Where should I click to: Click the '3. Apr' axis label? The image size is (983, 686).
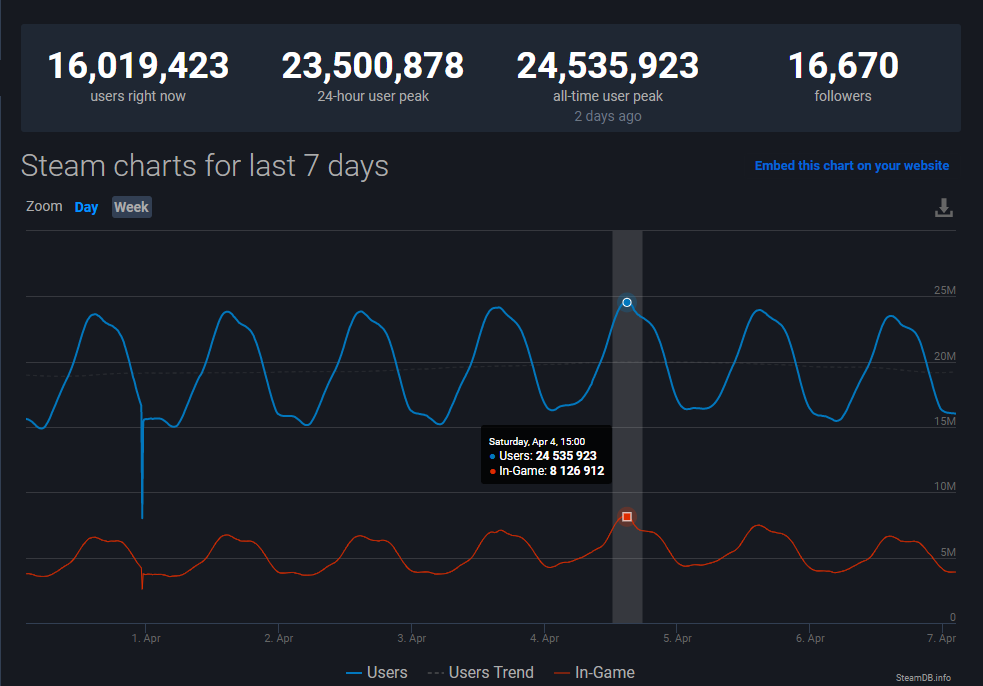point(411,638)
